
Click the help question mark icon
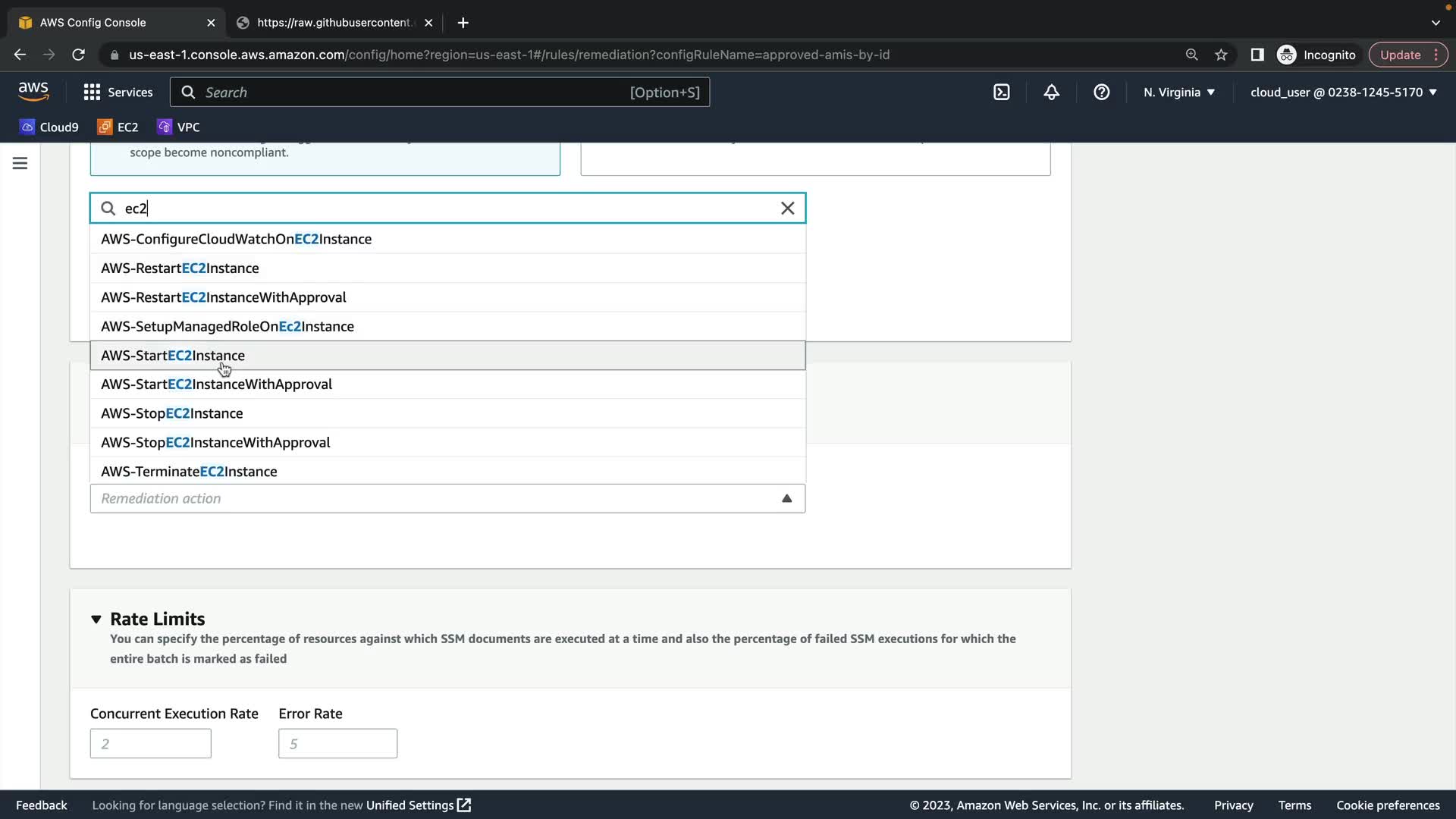(x=1101, y=92)
